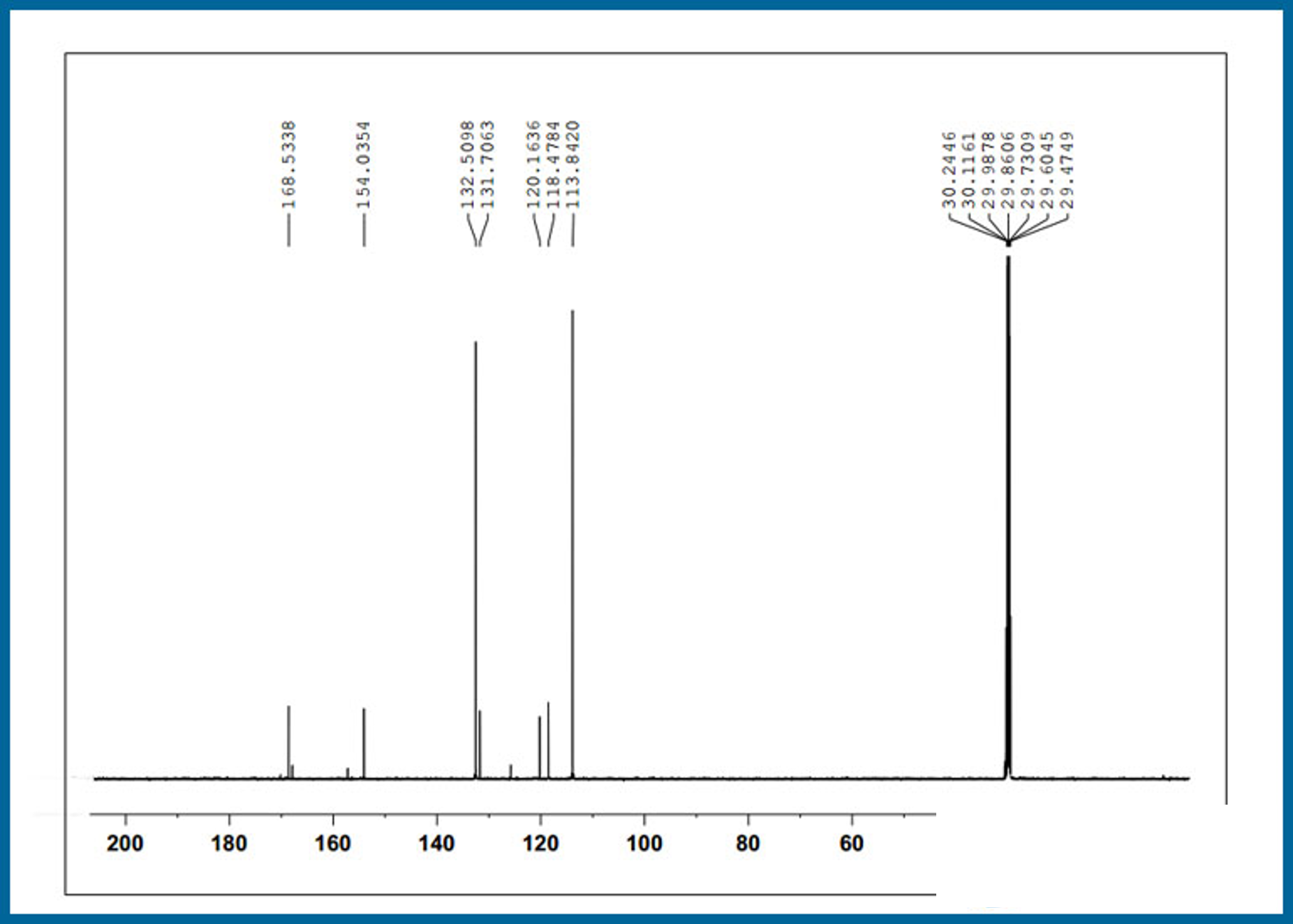
Task: Select the 131.7063 chemical shift label
Action: click(487, 165)
